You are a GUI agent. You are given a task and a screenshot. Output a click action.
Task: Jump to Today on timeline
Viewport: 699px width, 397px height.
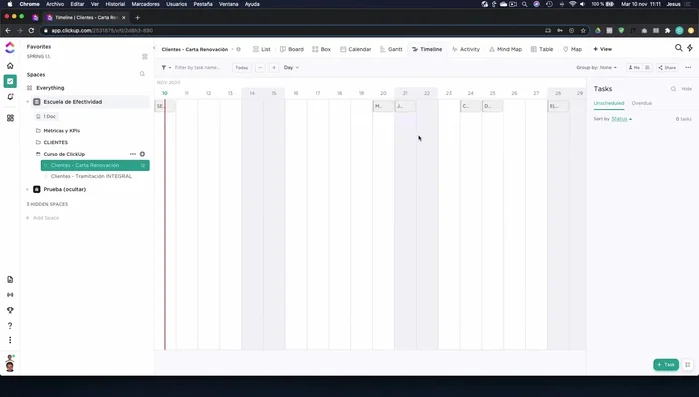(242, 68)
